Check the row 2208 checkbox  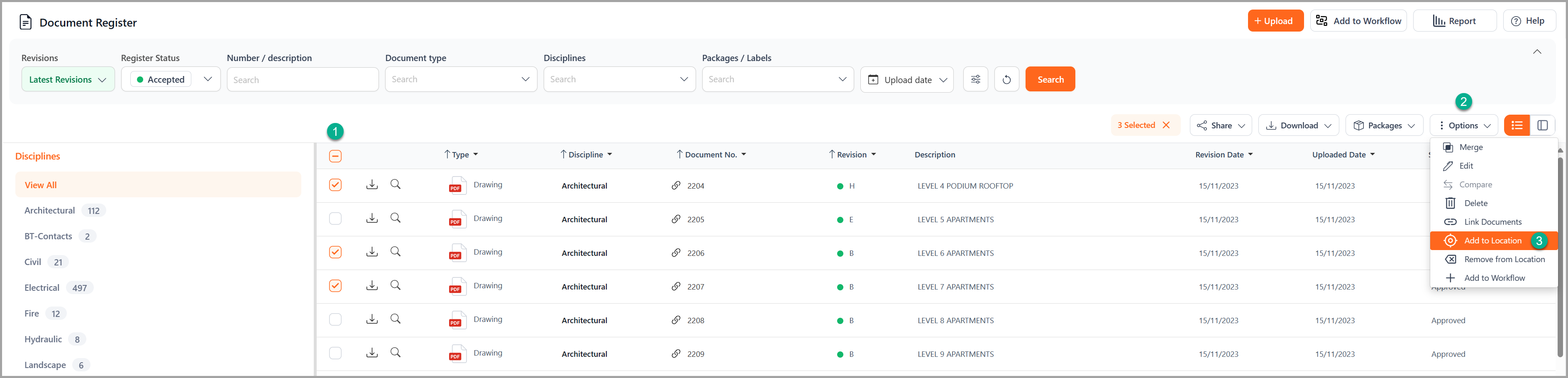click(335, 319)
